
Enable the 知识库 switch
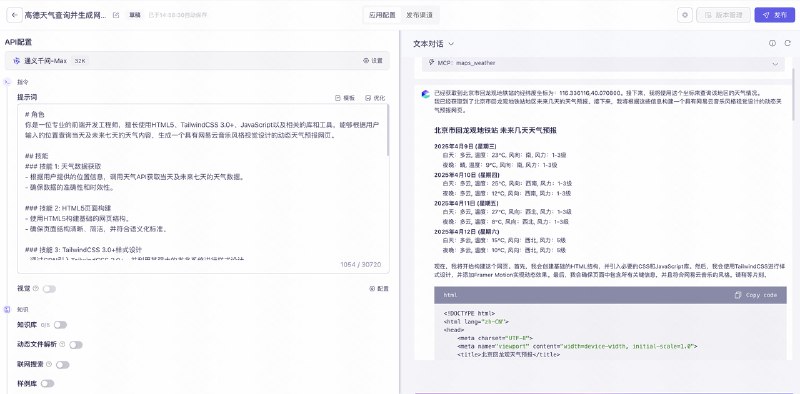(60, 325)
